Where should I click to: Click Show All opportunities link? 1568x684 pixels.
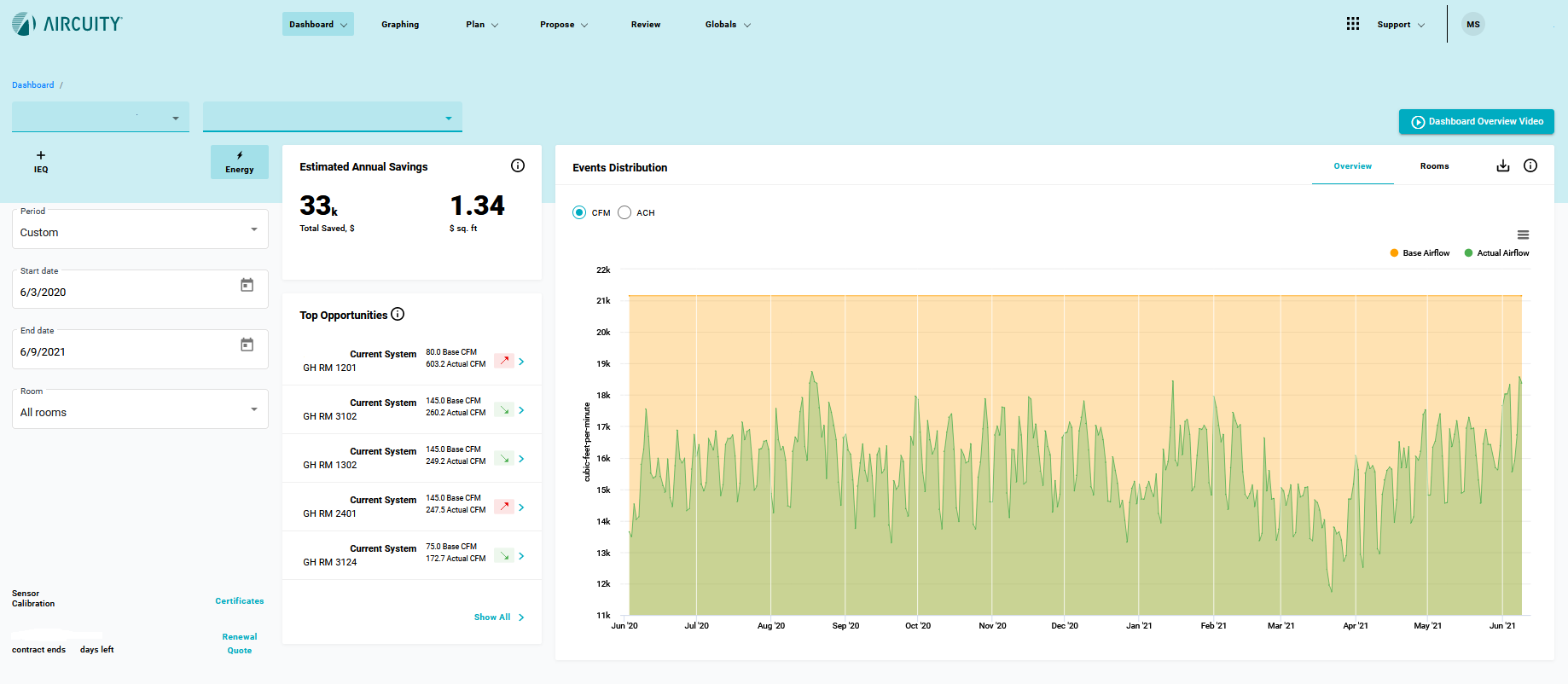499,617
